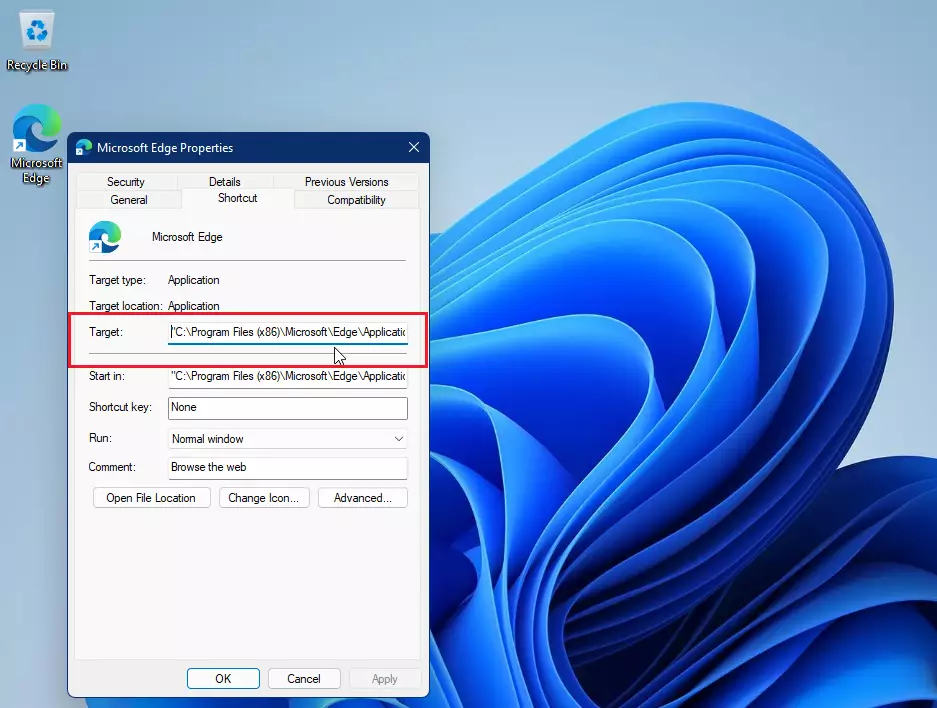This screenshot has width=937, height=708.
Task: Click the Comment field with Browse the web
Action: pos(287,468)
